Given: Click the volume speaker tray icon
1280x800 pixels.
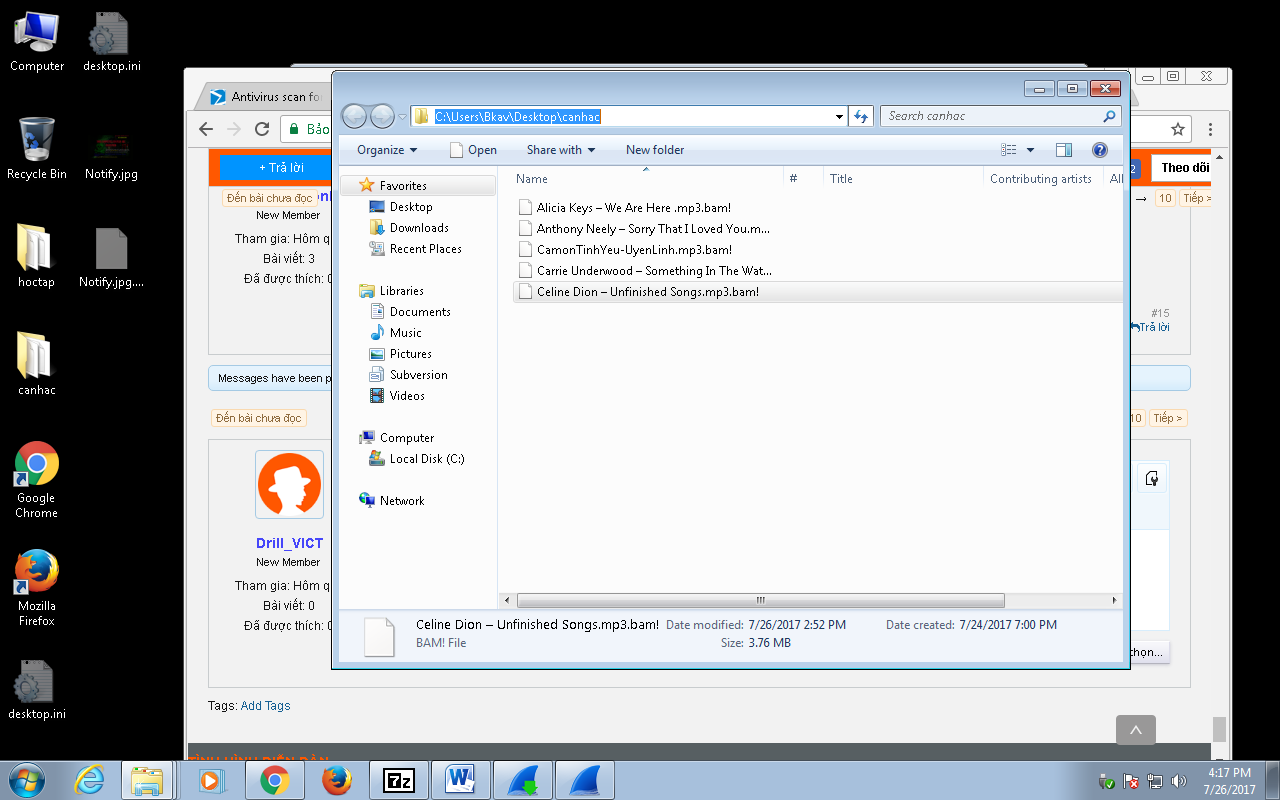Looking at the screenshot, I should tap(1179, 781).
